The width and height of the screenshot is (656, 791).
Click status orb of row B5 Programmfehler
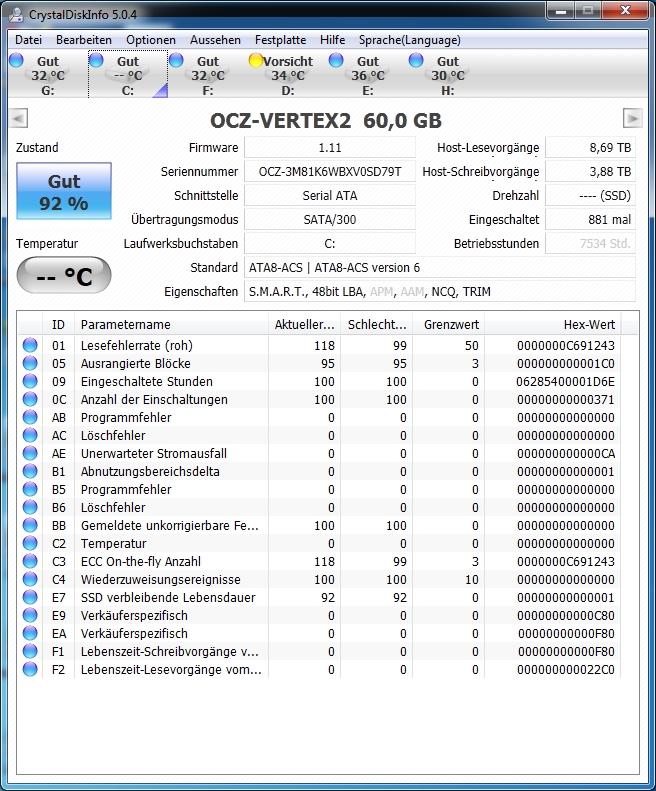30,489
